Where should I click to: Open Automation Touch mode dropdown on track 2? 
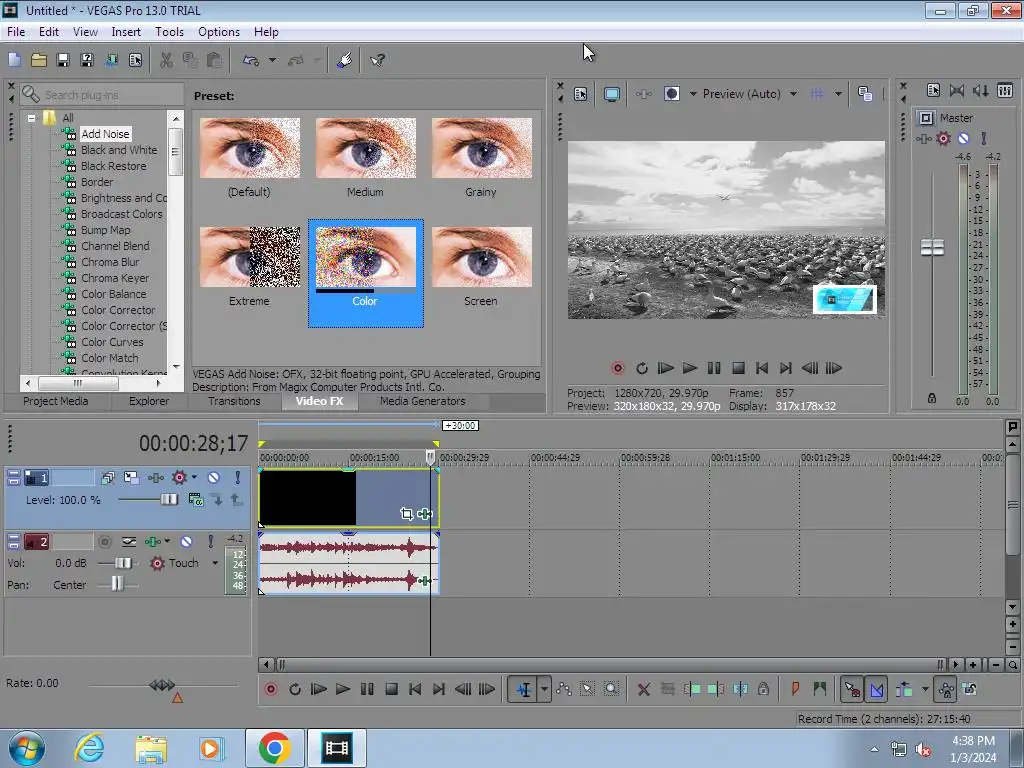(215, 563)
